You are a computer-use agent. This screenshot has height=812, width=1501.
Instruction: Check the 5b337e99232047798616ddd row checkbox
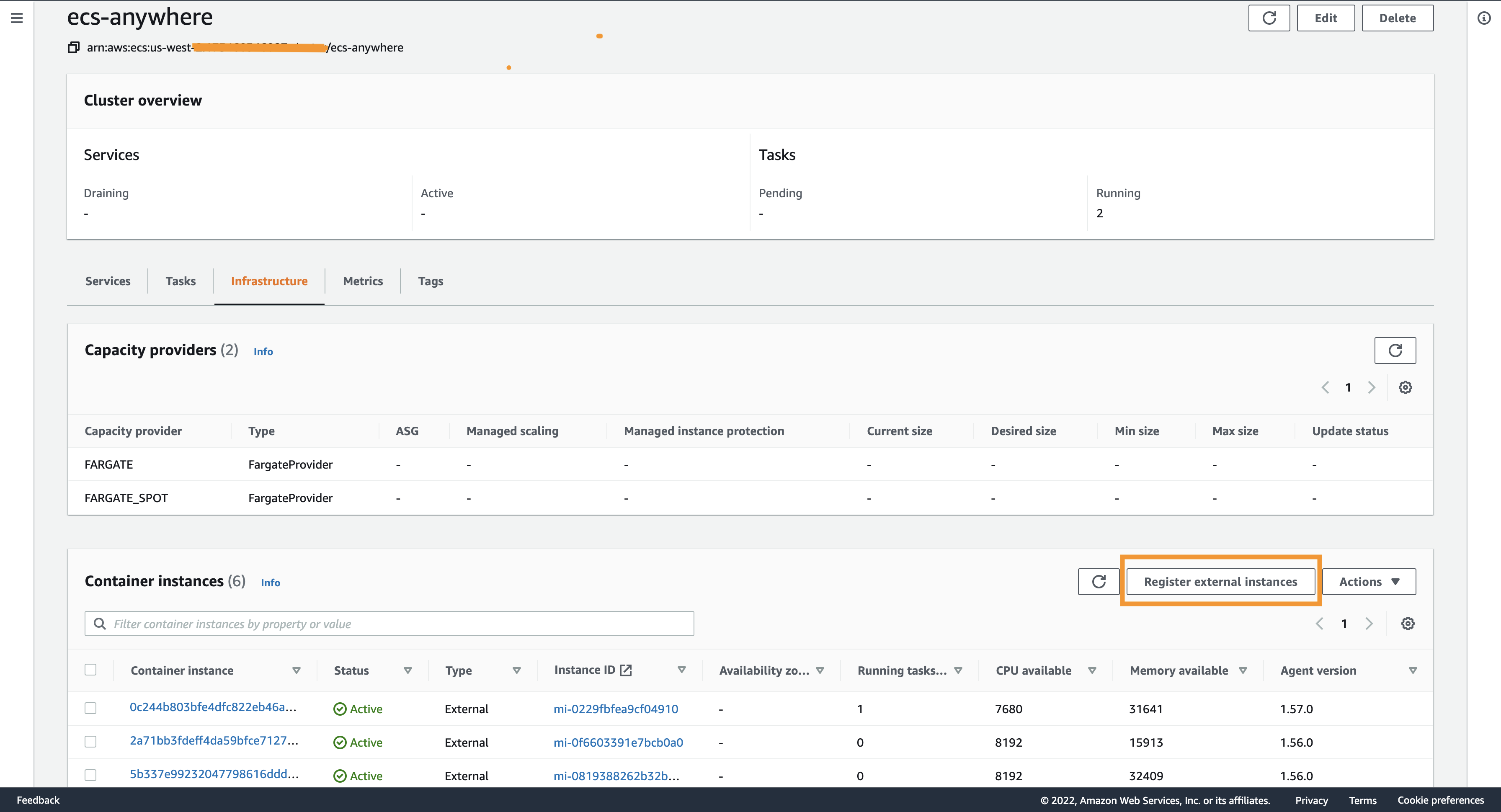click(x=91, y=775)
